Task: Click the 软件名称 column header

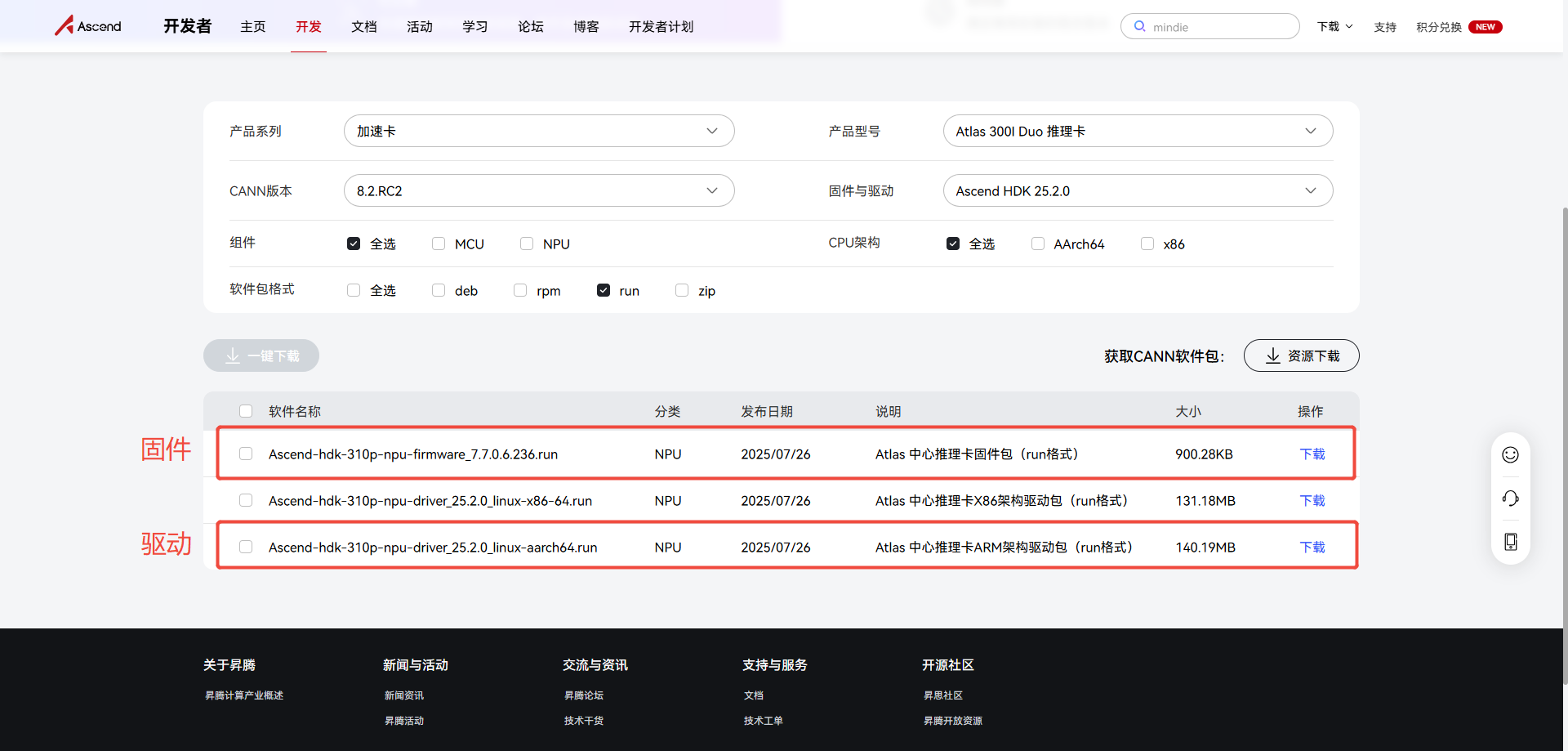Action: coord(295,411)
